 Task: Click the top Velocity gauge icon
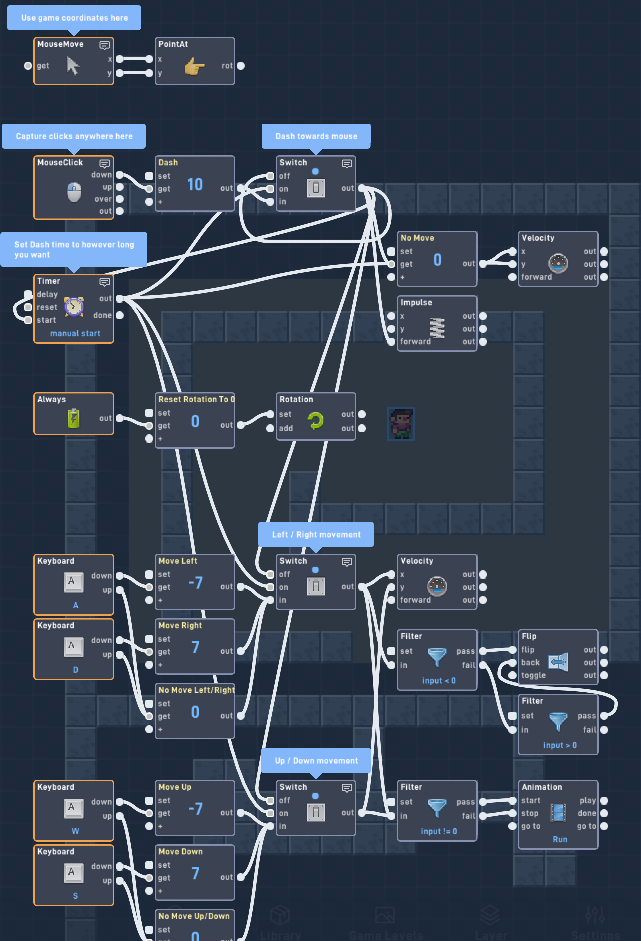pyautogui.click(x=558, y=263)
